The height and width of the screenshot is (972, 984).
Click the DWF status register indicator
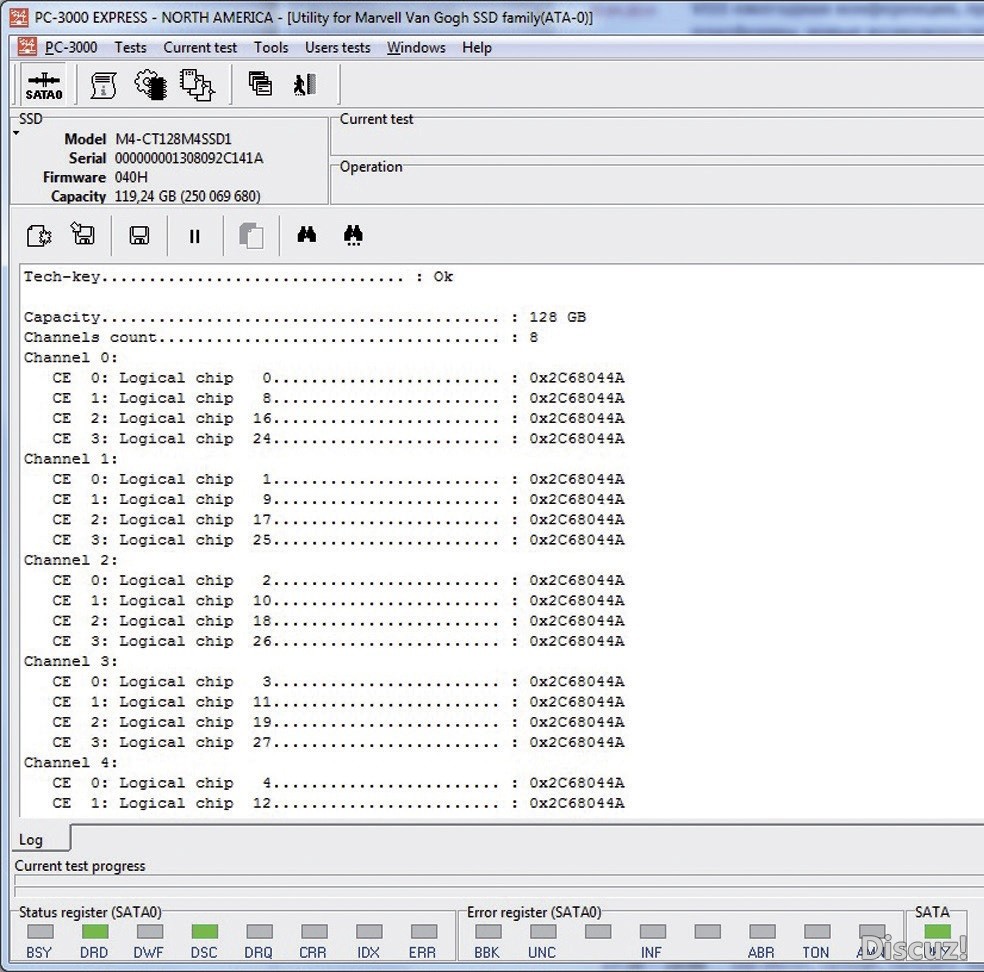pos(149,931)
